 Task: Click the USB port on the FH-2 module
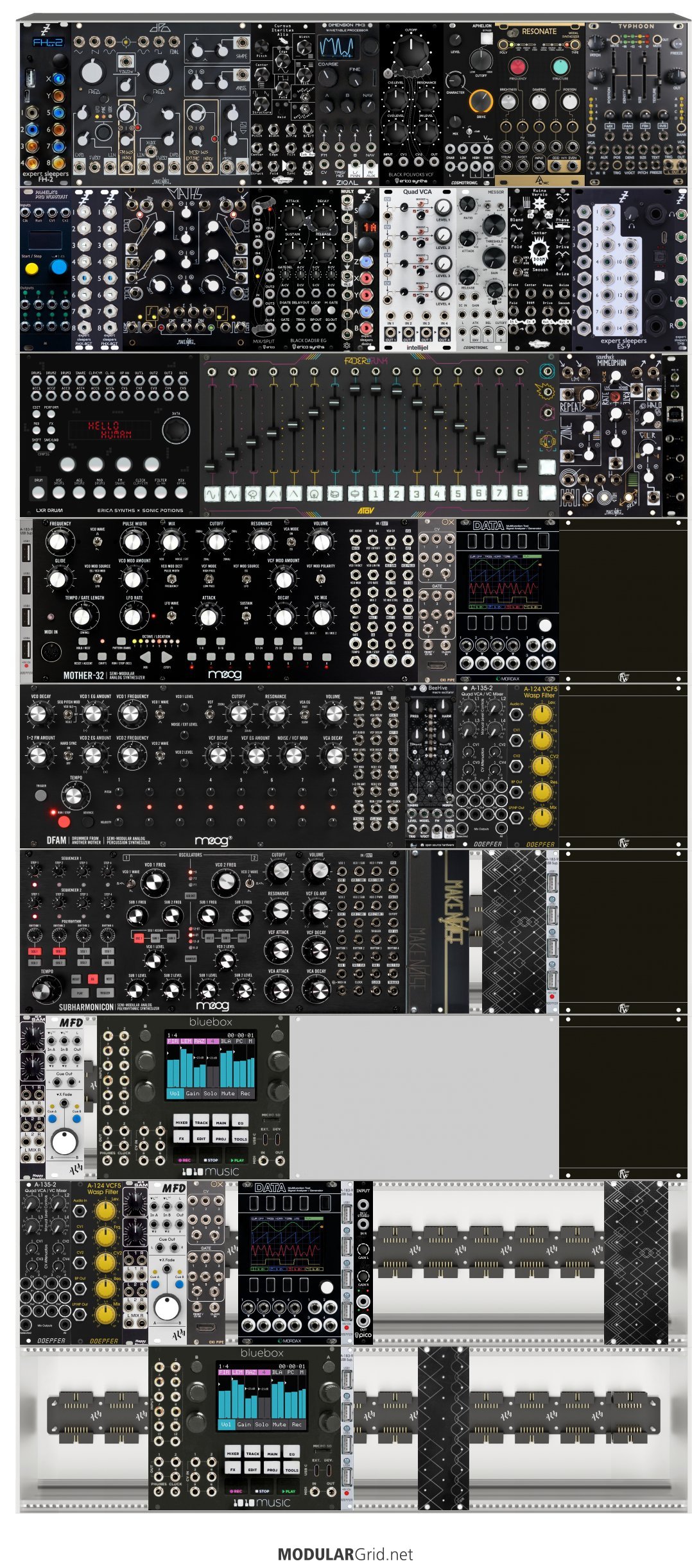pyautogui.click(x=30, y=78)
